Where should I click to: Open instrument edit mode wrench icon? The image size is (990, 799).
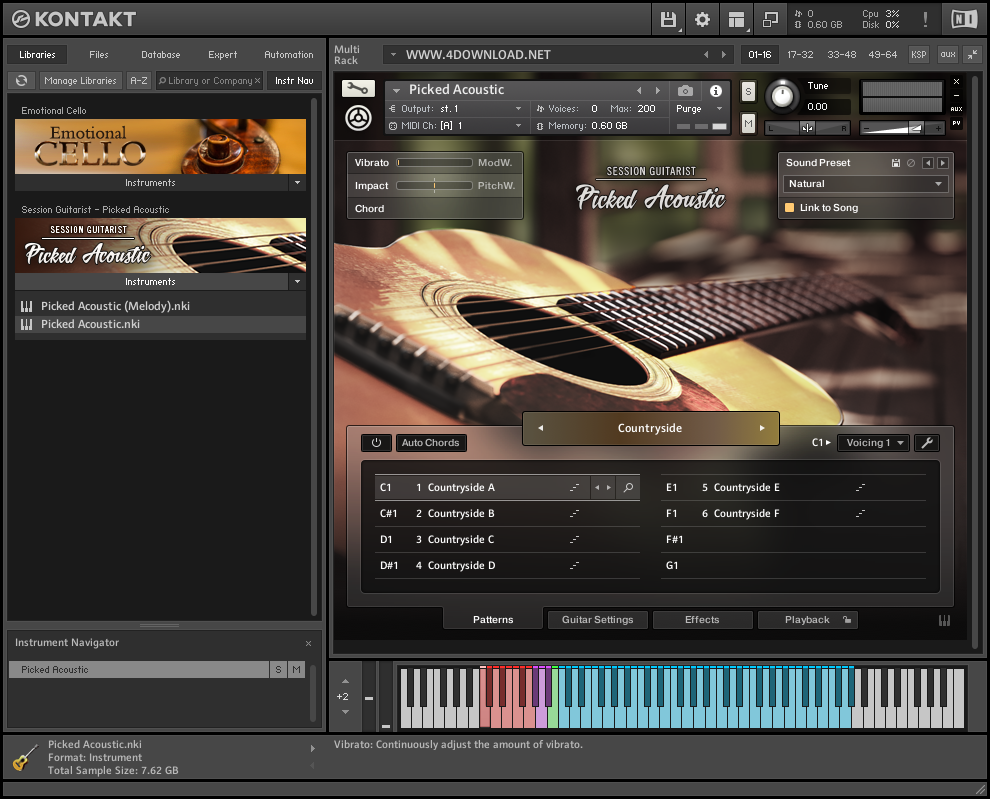tap(358, 88)
